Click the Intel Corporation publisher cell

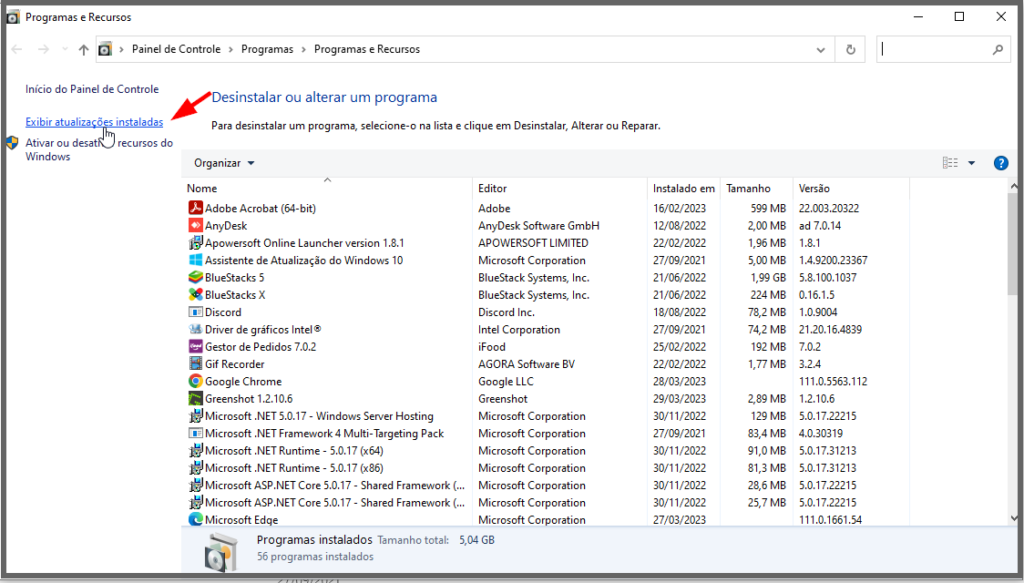pyautogui.click(x=519, y=329)
